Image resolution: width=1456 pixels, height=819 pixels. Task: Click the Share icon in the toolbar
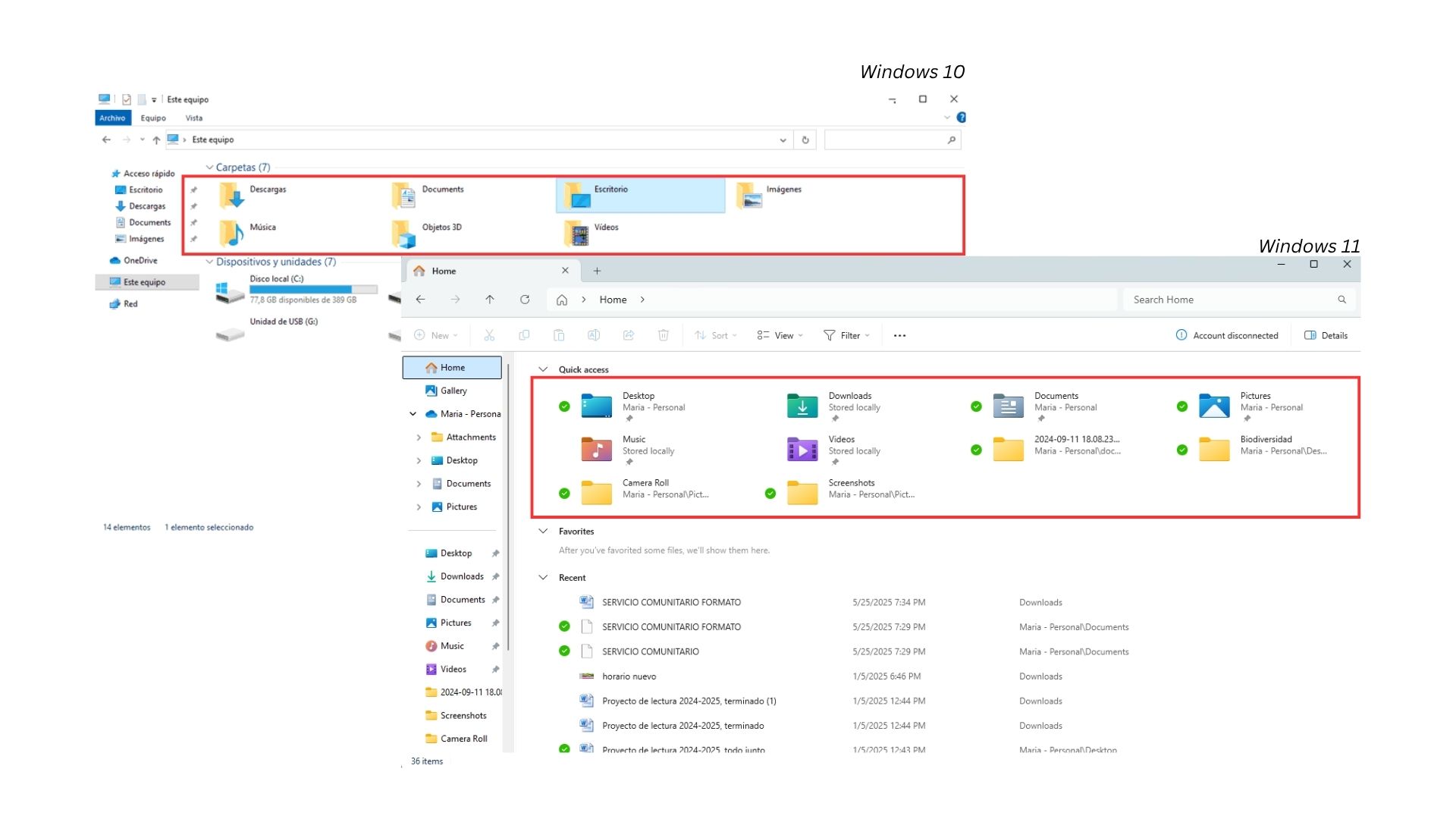pyautogui.click(x=629, y=335)
